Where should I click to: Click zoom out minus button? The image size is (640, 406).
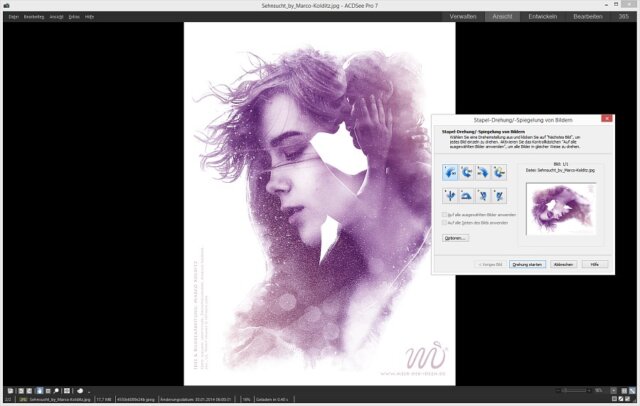pos(558,390)
